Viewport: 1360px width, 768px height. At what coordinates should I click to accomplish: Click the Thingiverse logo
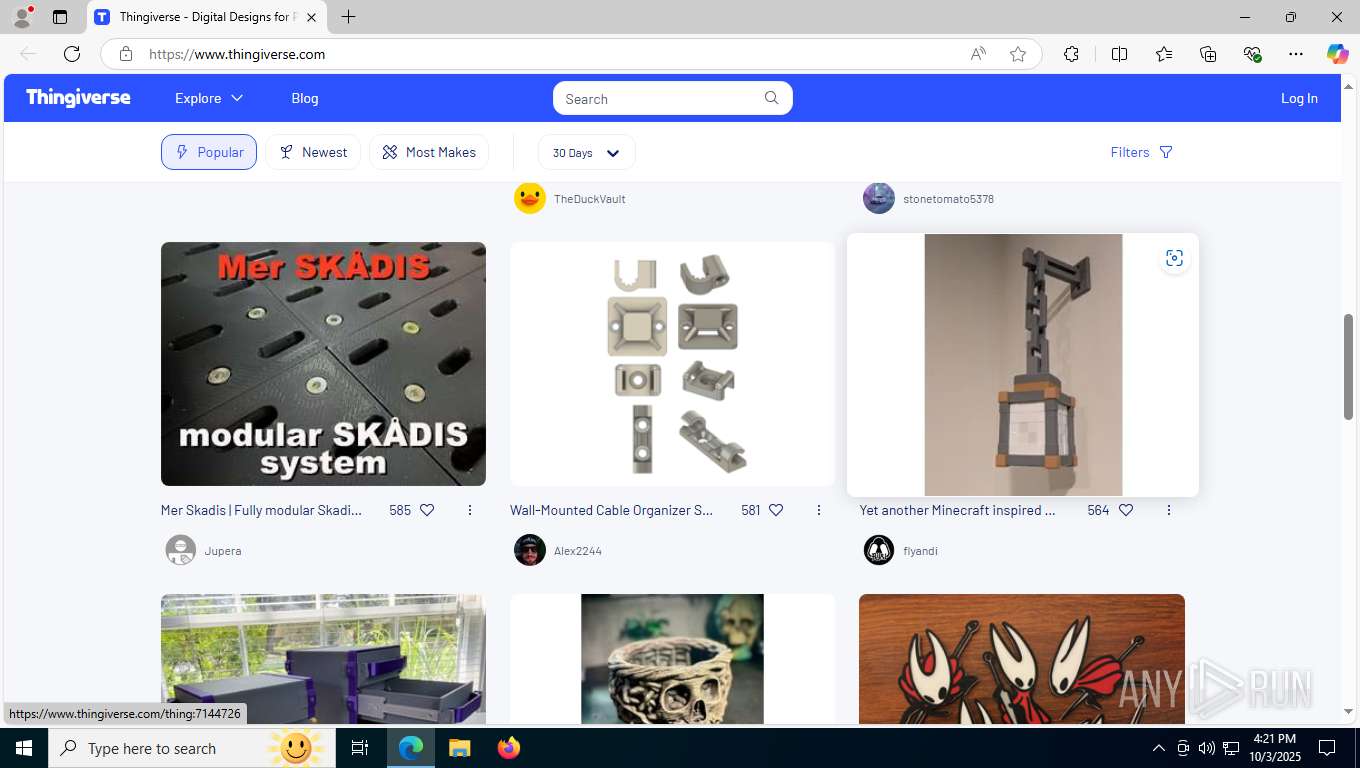[x=78, y=98]
